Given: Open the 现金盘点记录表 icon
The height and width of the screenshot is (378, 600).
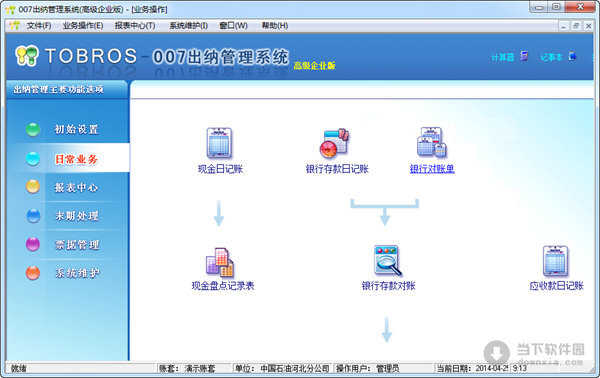Looking at the screenshot, I should pos(220,262).
